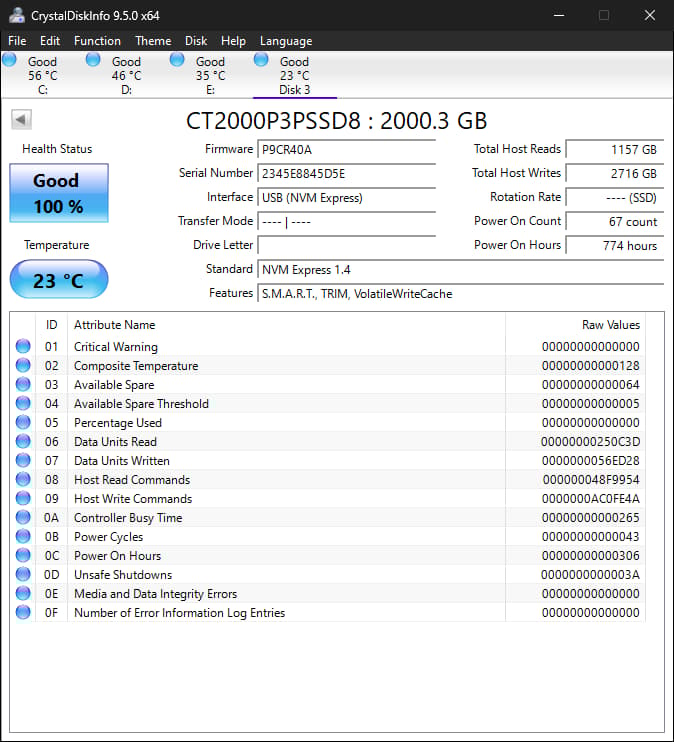Viewport: 674px width, 742px height.
Task: Click the Power On Count value 67 count
Action: [x=614, y=222]
